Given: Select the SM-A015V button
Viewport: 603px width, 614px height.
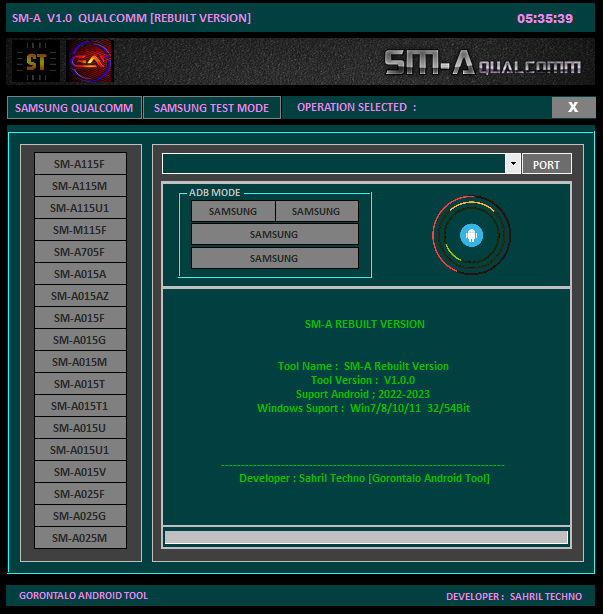Looking at the screenshot, I should 80,472.
